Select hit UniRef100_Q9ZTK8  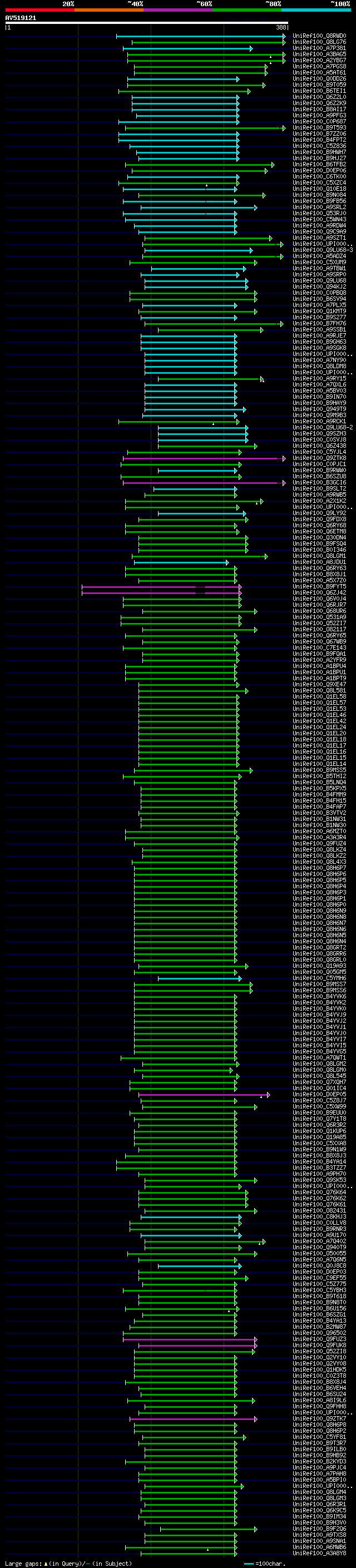point(319,458)
